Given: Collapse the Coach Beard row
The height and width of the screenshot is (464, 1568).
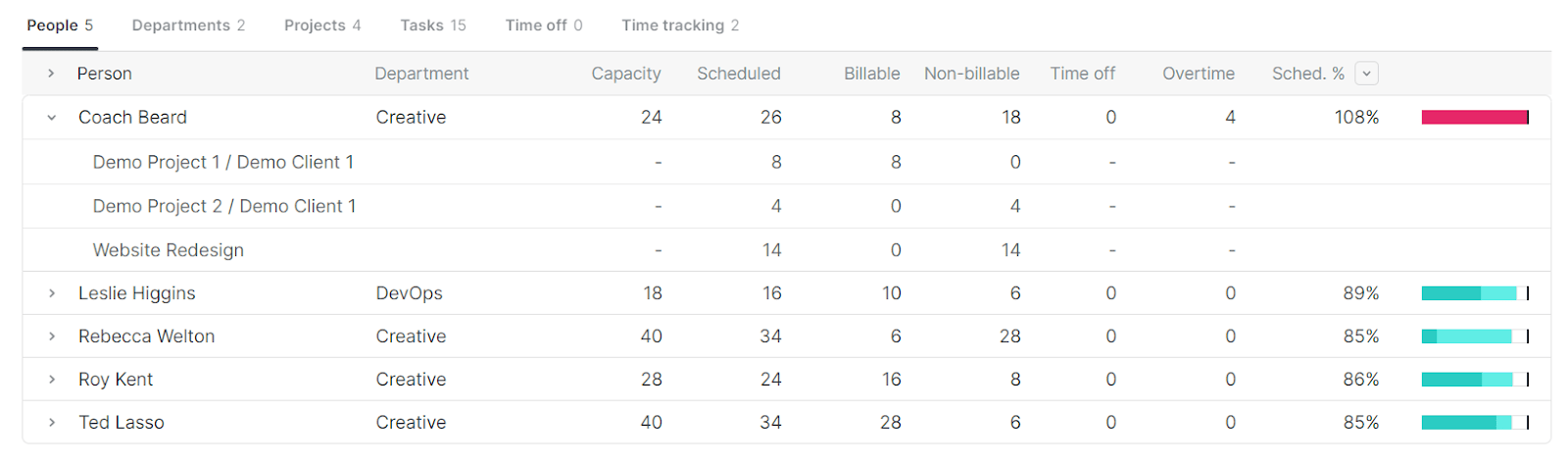Looking at the screenshot, I should pos(52,118).
